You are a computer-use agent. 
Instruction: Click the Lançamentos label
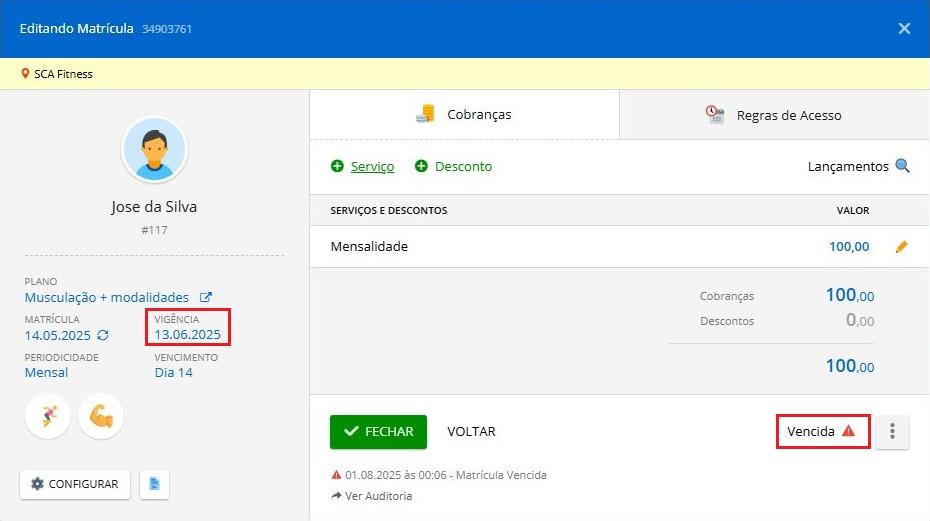pos(848,167)
